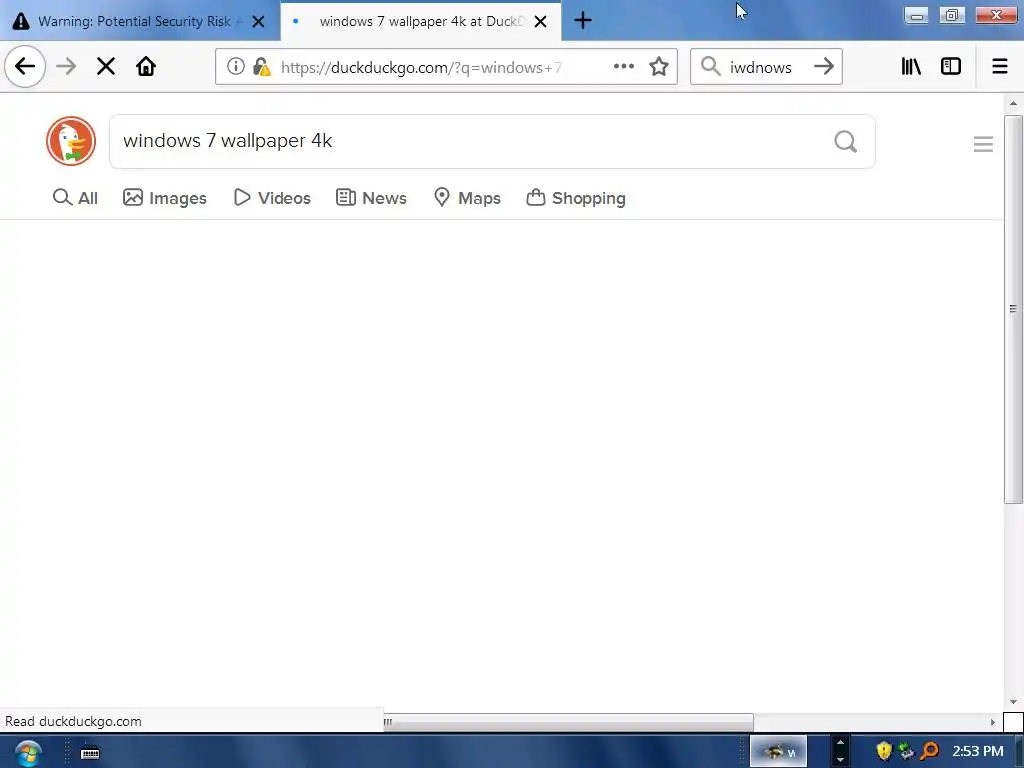Click the padlock with warning triangle icon
Image resolution: width=1024 pixels, height=768 pixels.
[262, 67]
